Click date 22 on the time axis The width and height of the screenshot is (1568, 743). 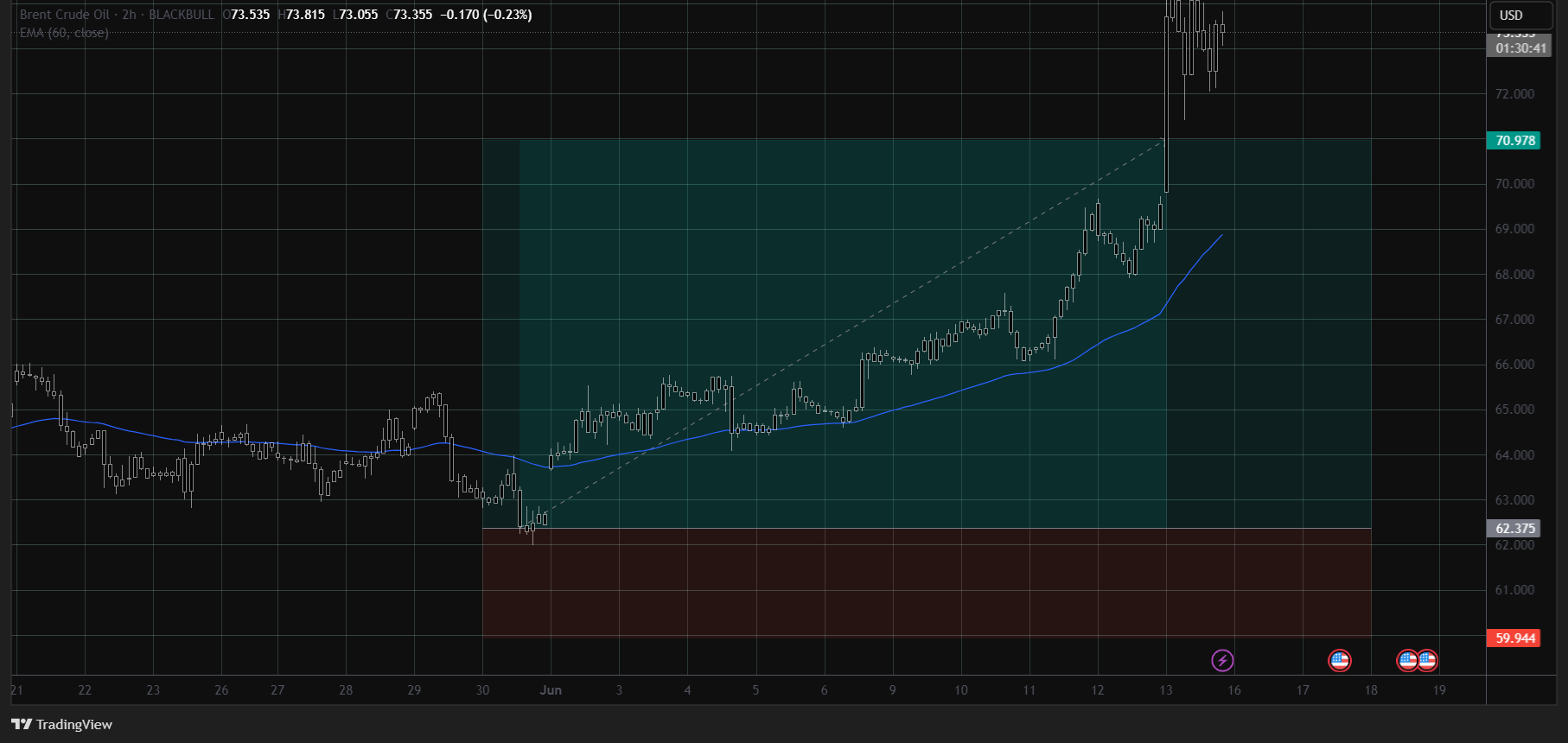(85, 690)
